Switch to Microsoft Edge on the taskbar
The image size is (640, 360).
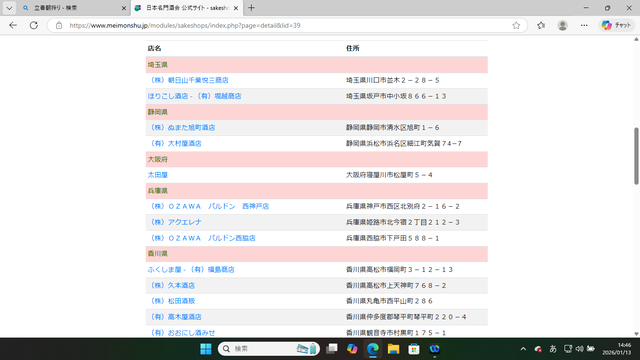point(373,349)
